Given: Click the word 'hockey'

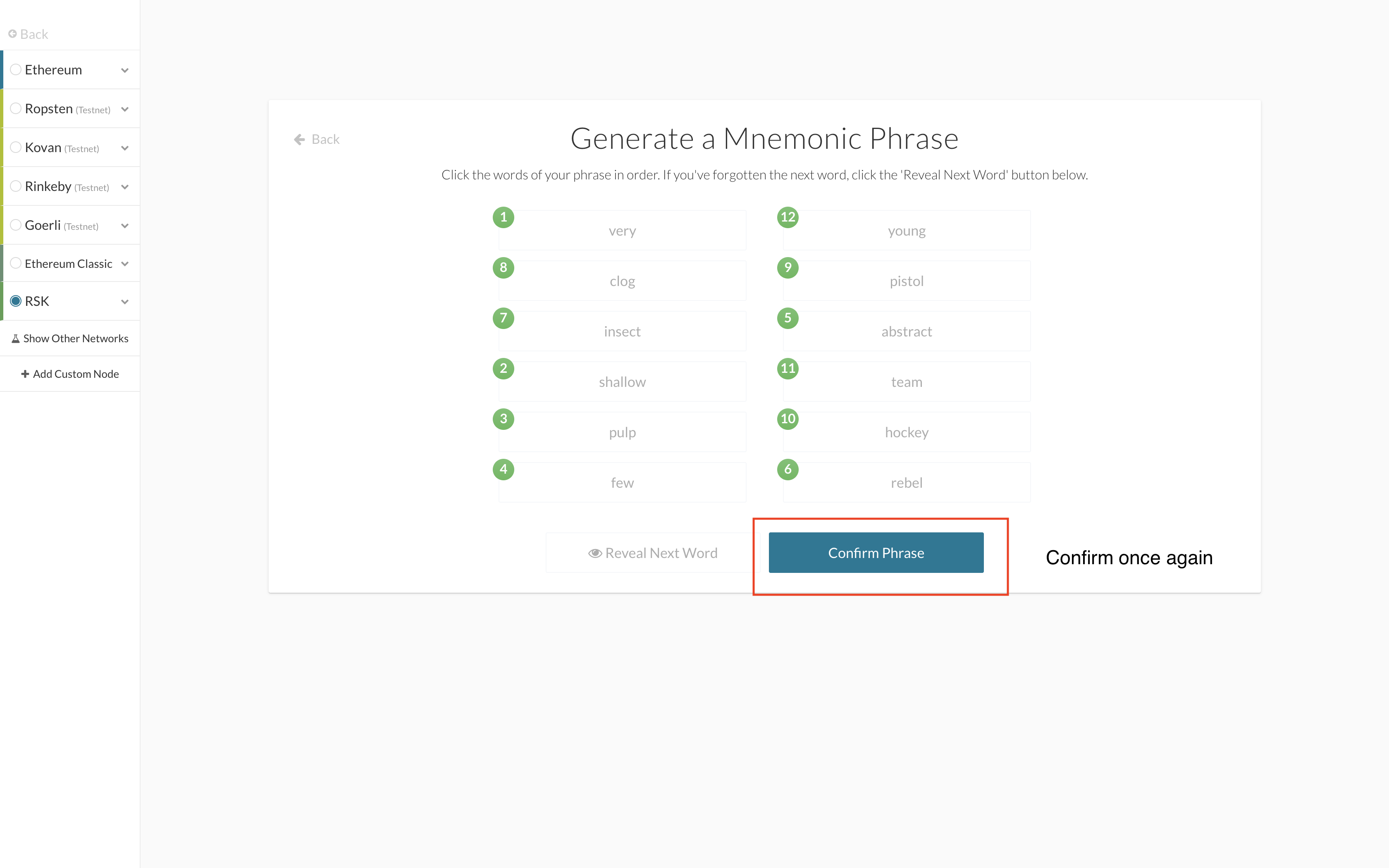Looking at the screenshot, I should click(906, 432).
